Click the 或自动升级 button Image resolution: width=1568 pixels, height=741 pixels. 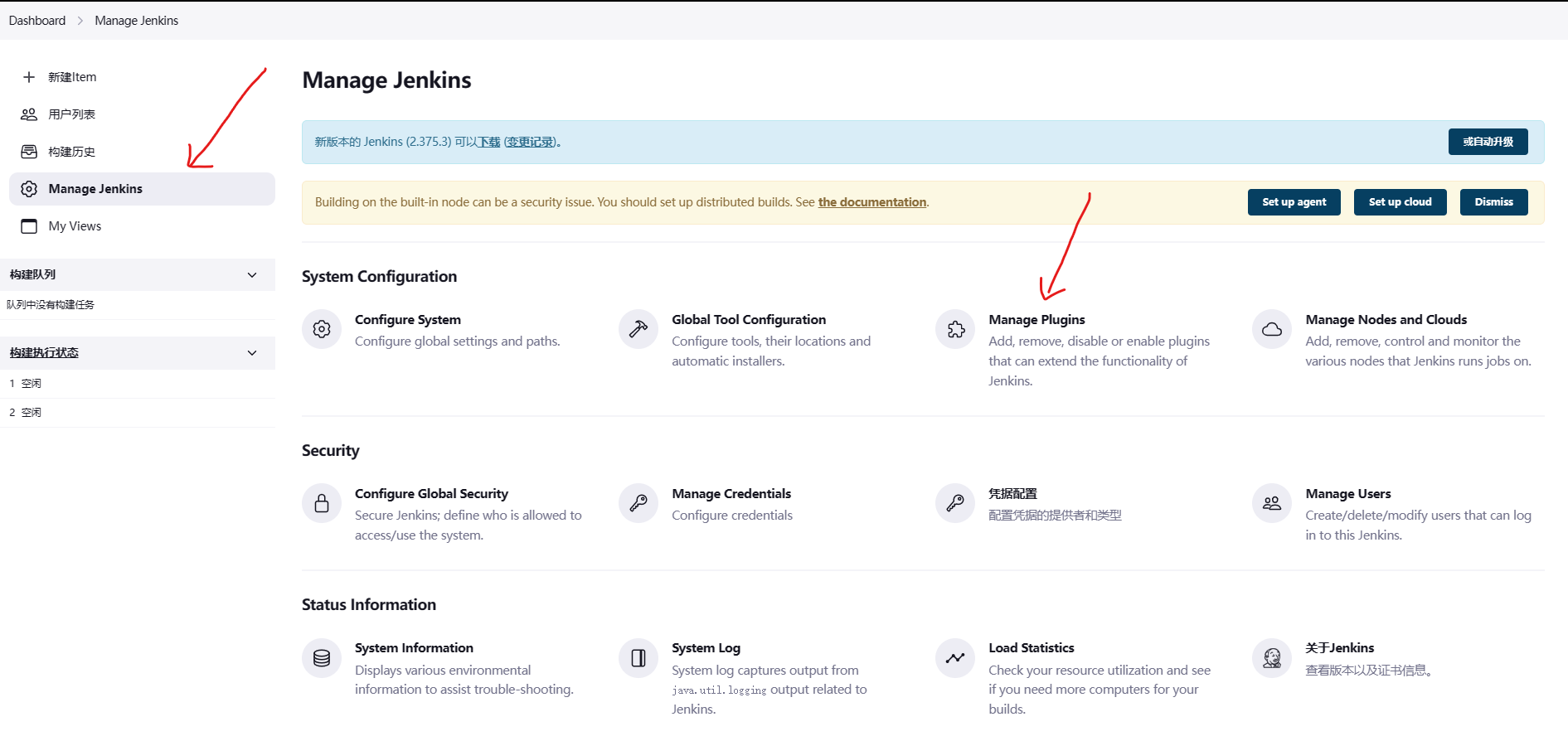click(1488, 142)
